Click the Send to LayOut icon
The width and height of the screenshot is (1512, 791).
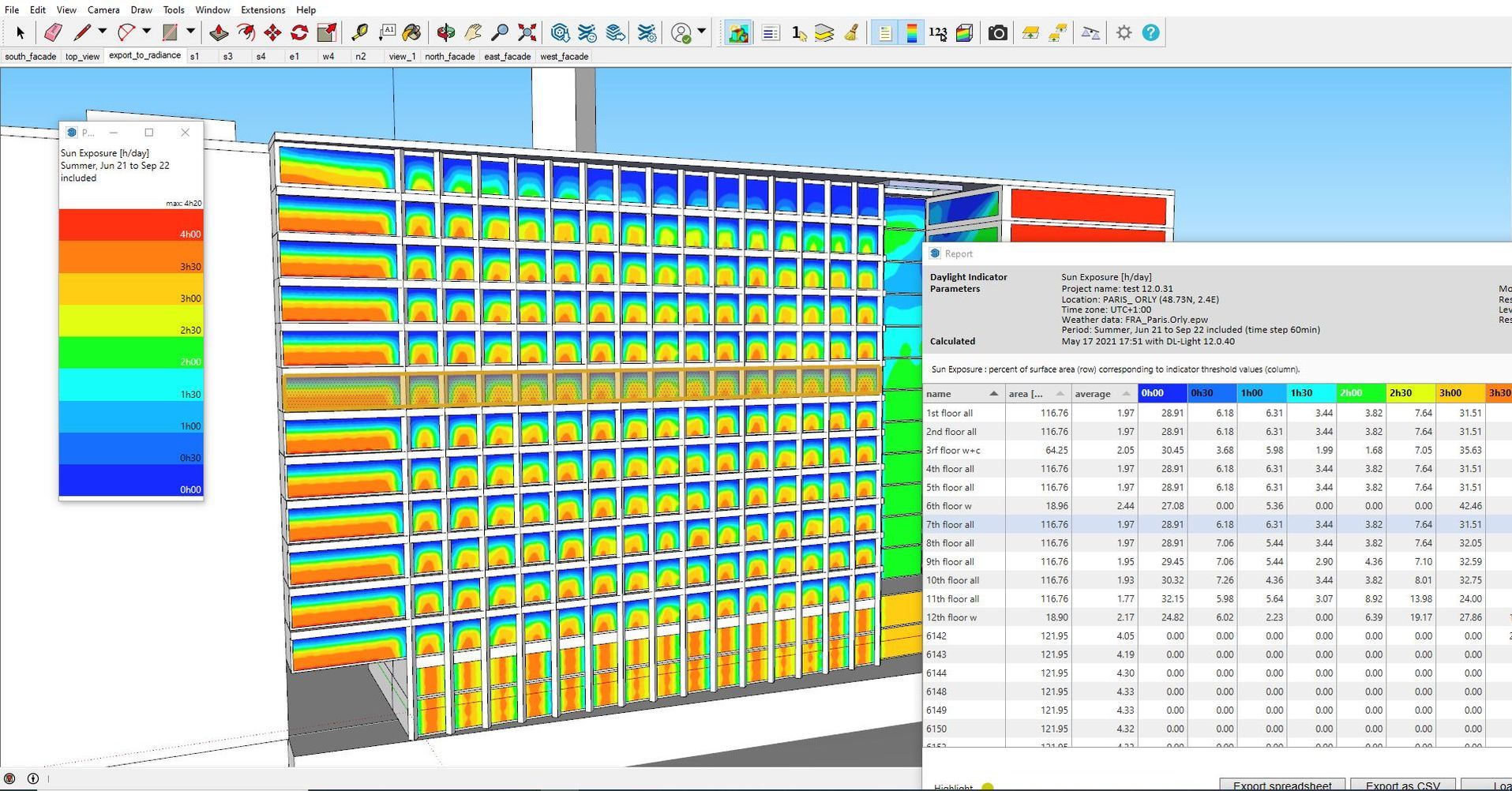[616, 32]
